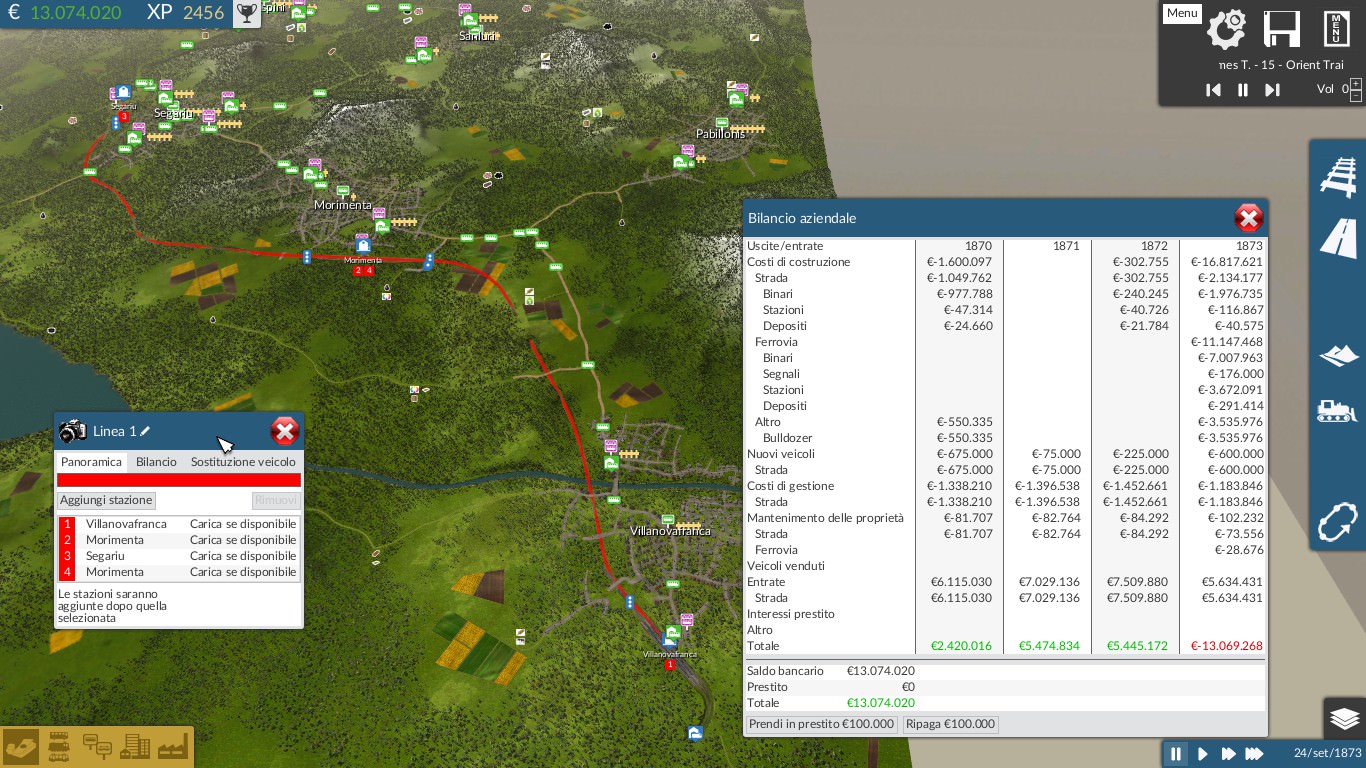Viewport: 1366px width, 768px height.
Task: Click Prendi in prestito €100.000 button
Action: point(822,724)
